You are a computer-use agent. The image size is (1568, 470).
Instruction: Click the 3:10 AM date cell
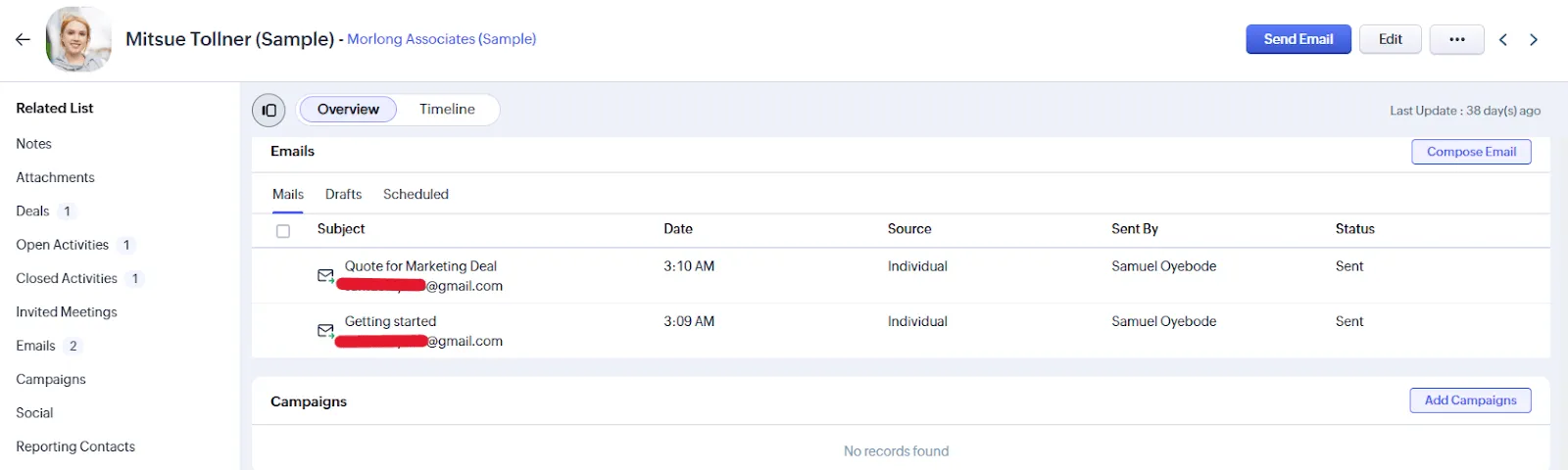pyautogui.click(x=689, y=266)
